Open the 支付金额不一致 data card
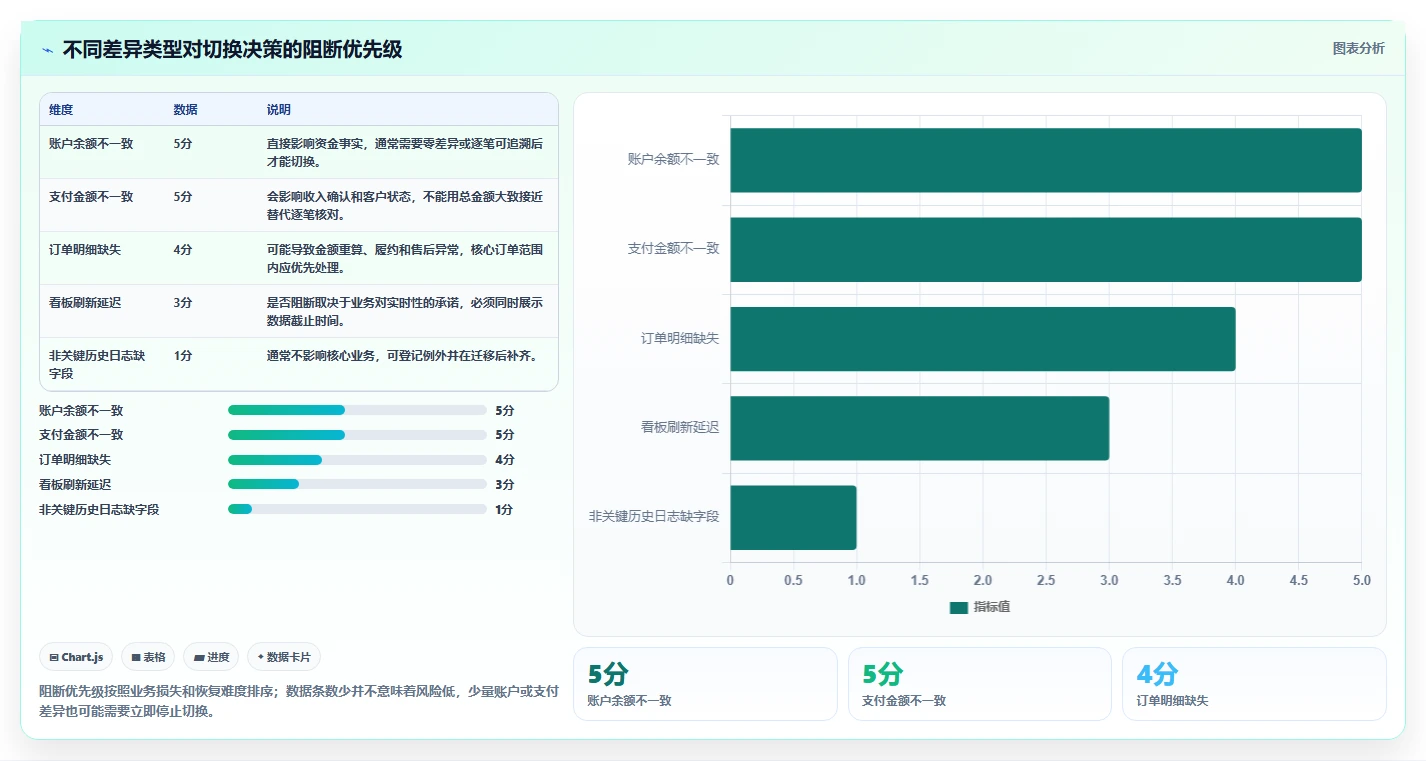 [x=980, y=684]
